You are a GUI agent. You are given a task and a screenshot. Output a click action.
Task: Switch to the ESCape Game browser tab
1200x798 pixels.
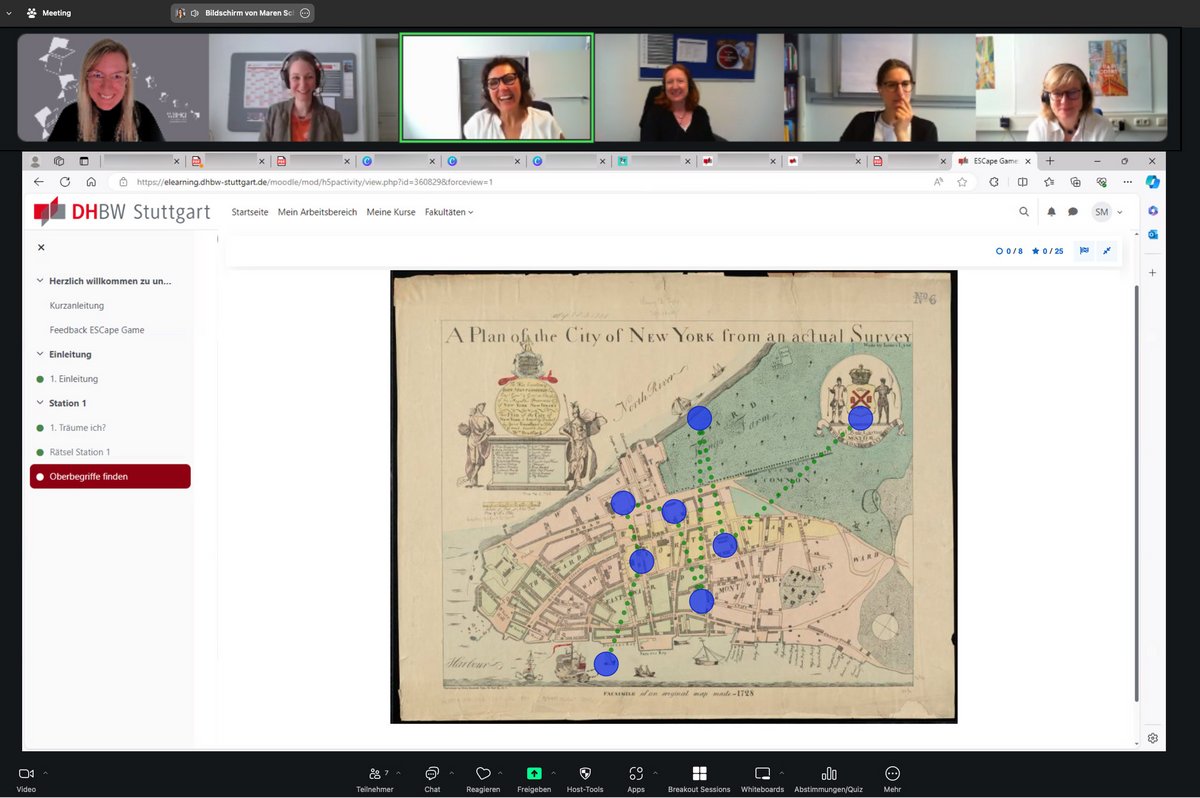pyautogui.click(x=995, y=161)
